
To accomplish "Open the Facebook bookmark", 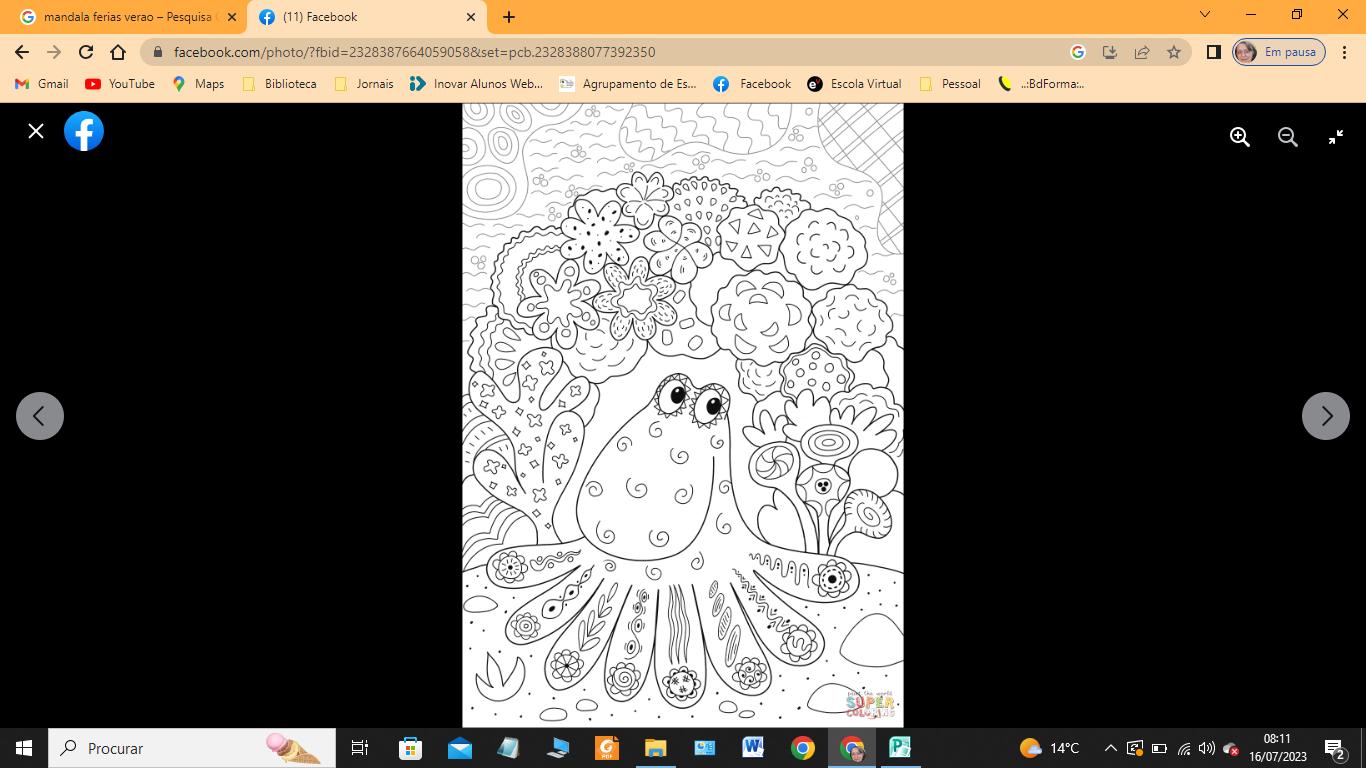I will click(x=752, y=84).
